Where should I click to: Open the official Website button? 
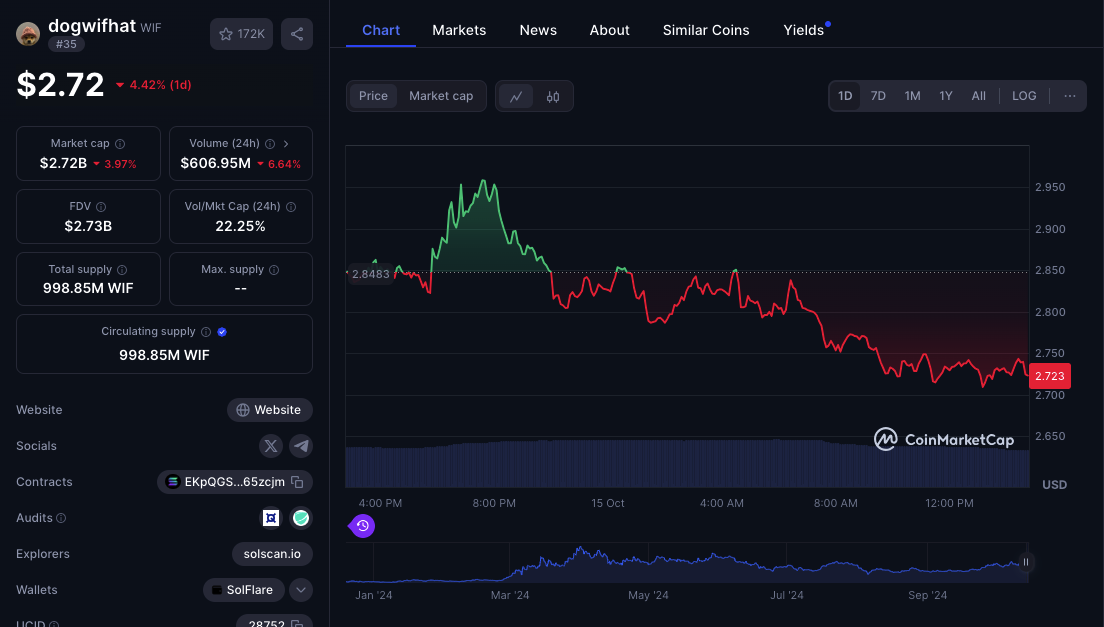coord(270,410)
